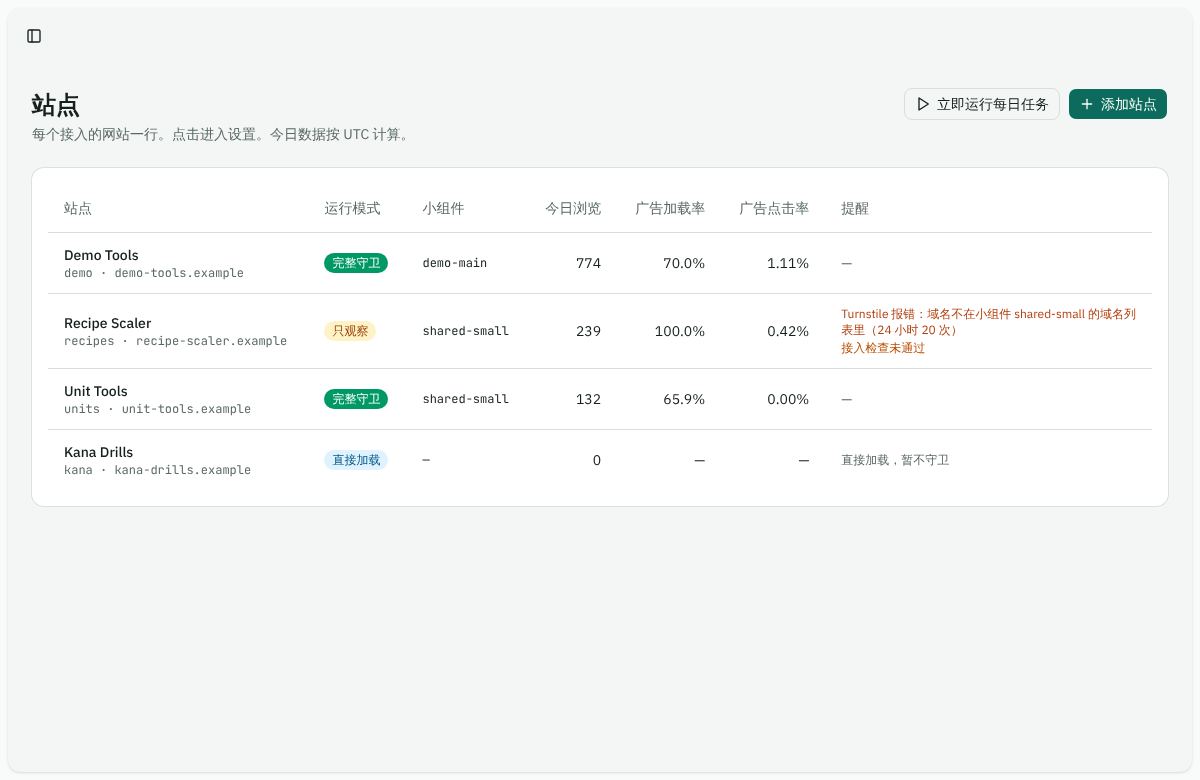The image size is (1200, 780).
Task: Click the 0.42% click rate
Action: point(788,331)
